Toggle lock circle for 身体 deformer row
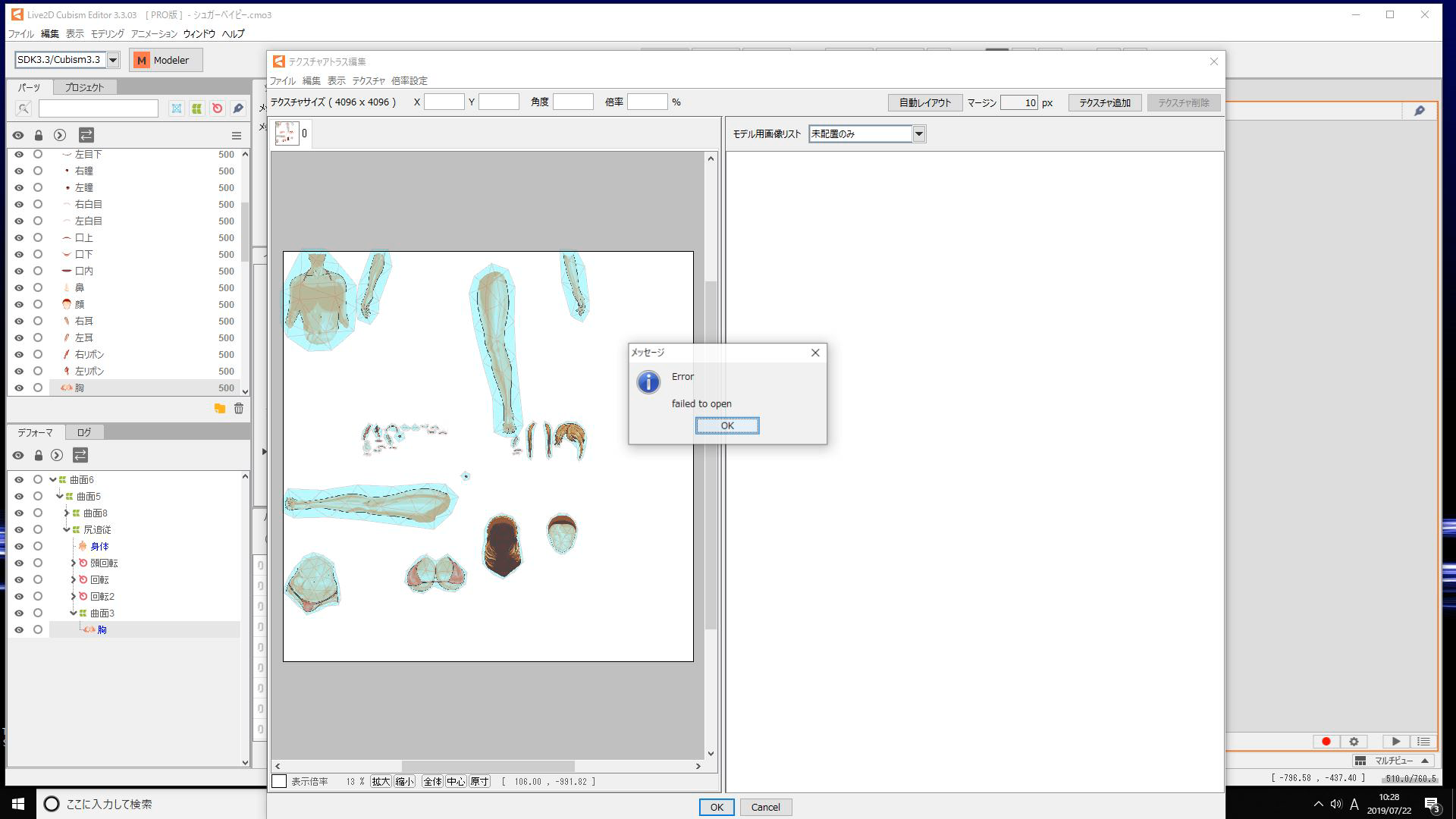 coord(38,546)
